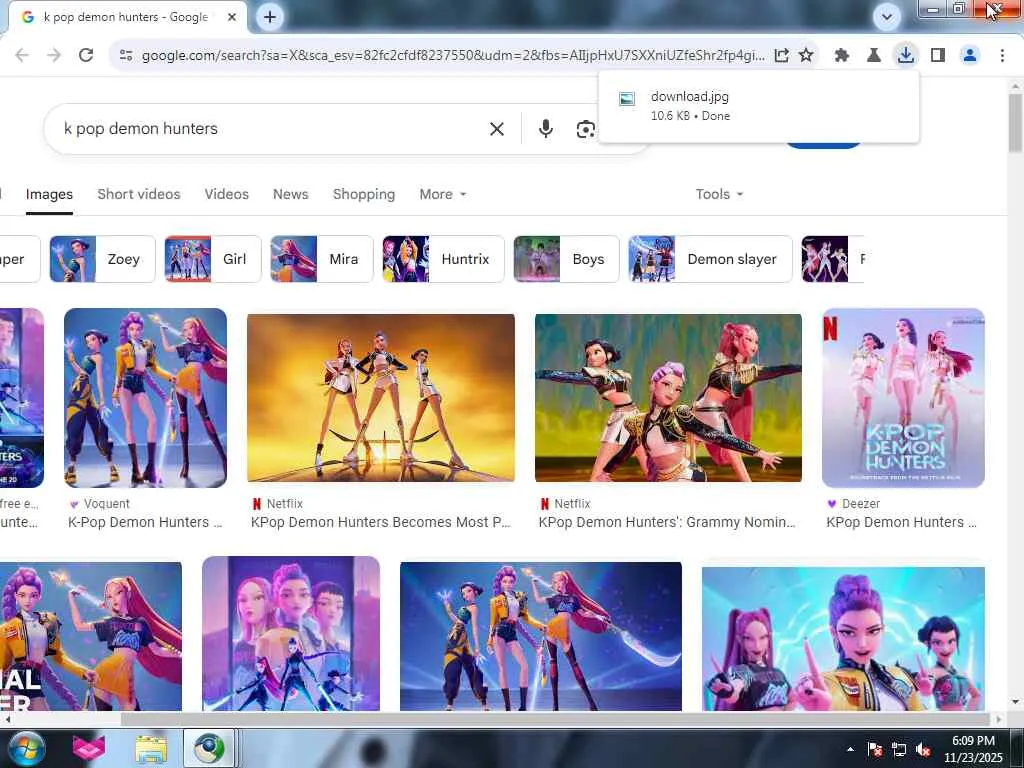Open site information icon in address bar
The image size is (1024, 768).
coord(126,56)
